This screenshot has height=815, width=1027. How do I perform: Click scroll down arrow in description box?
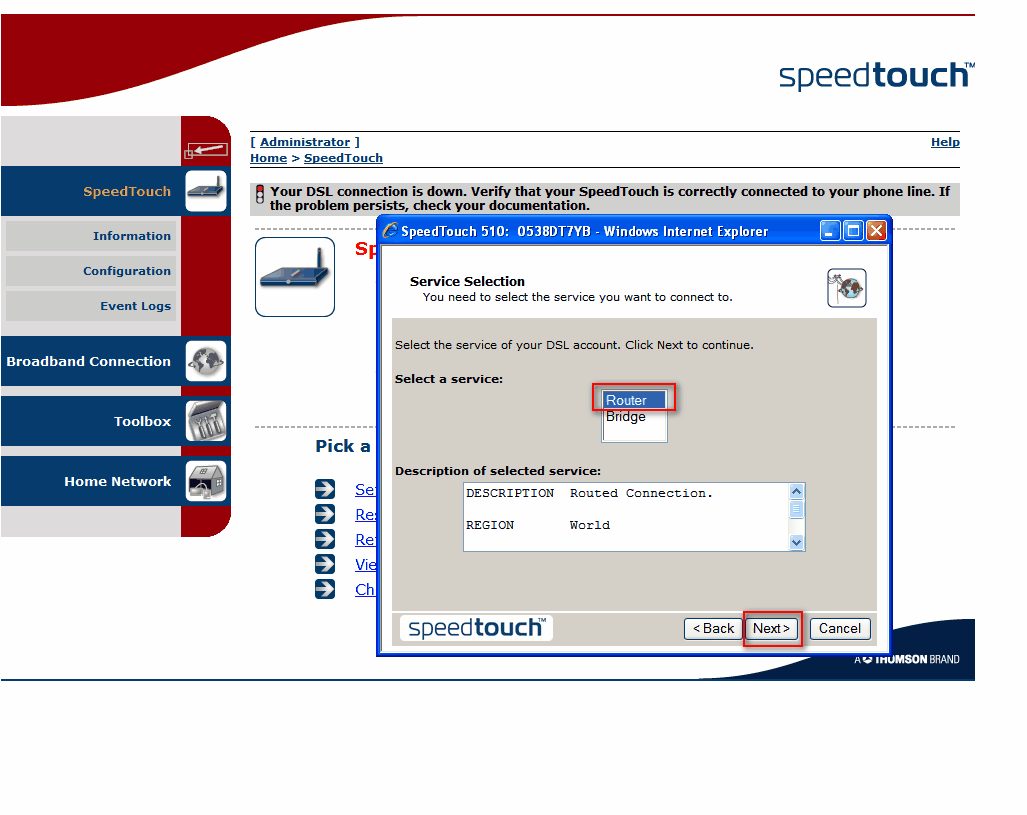(796, 542)
